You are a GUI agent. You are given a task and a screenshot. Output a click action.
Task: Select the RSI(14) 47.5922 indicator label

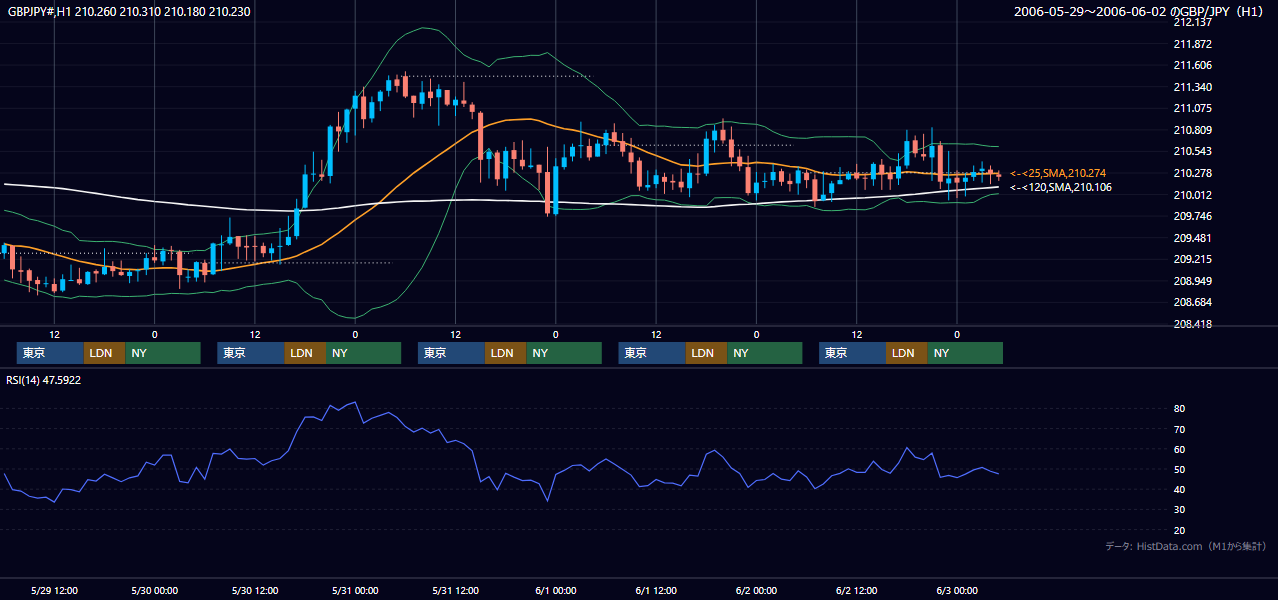(x=44, y=380)
